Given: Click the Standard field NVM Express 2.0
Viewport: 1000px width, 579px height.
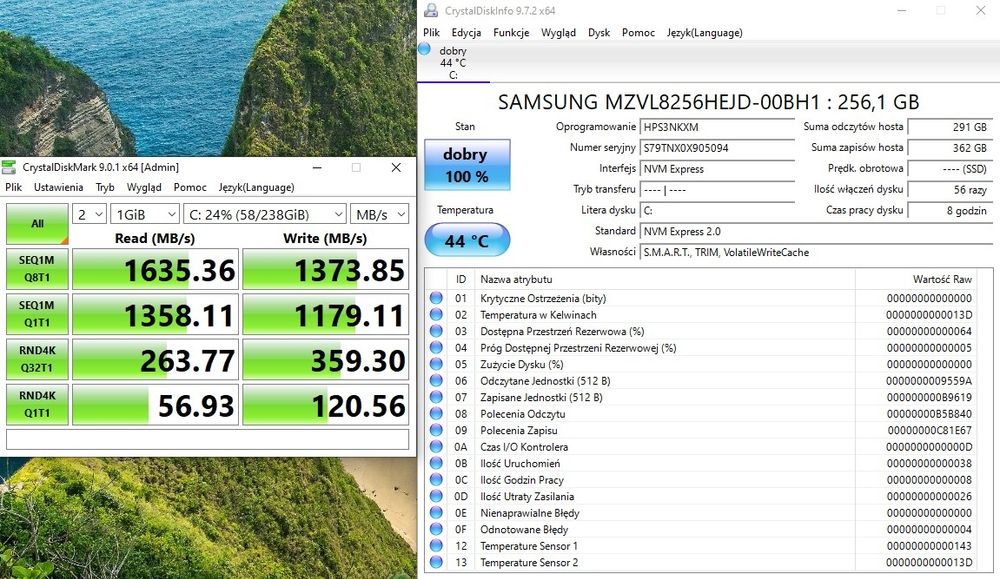Looking at the screenshot, I should pyautogui.click(x=817, y=231).
